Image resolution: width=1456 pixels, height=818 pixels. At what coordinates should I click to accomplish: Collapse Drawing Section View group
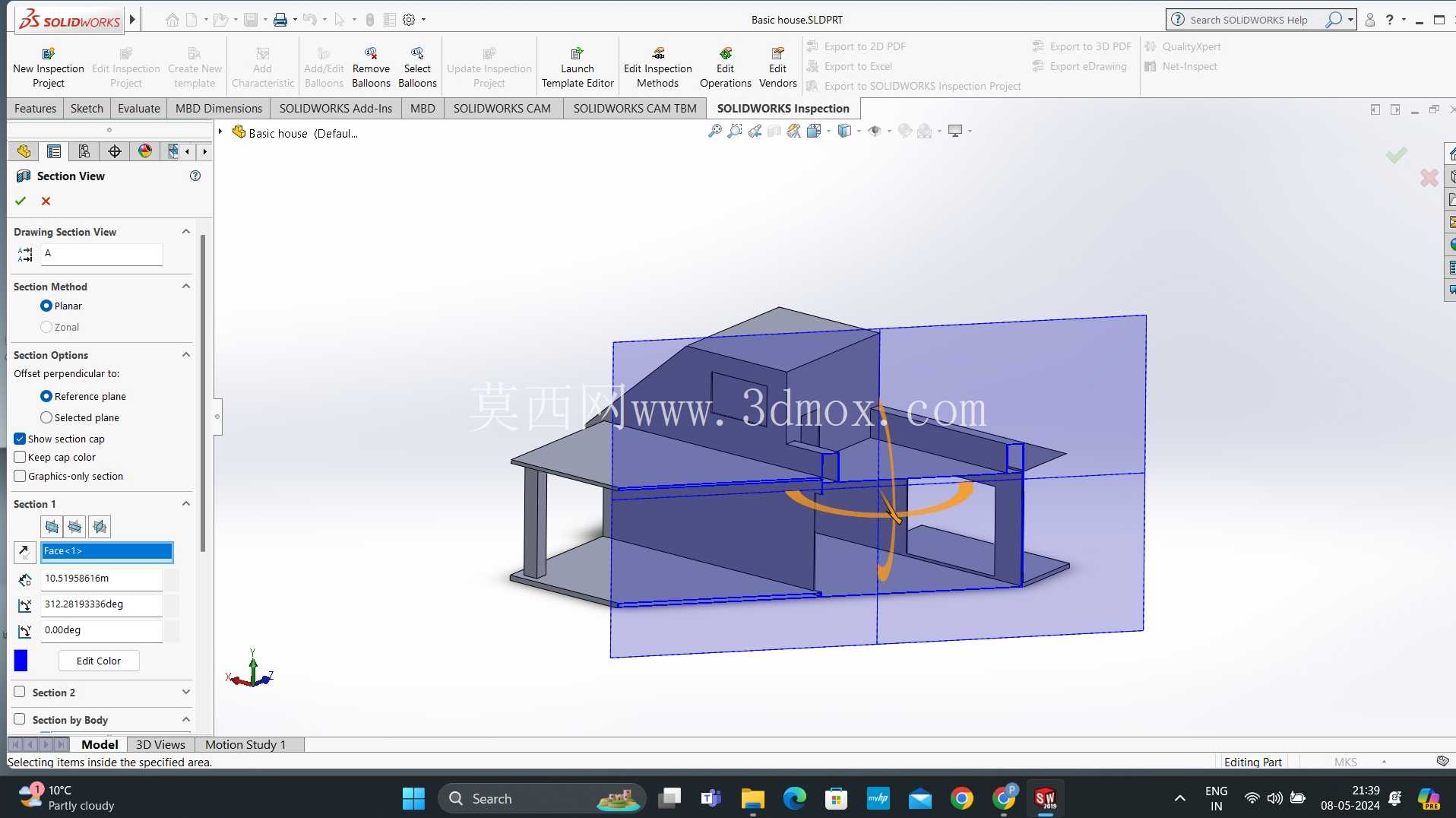pyautogui.click(x=185, y=231)
